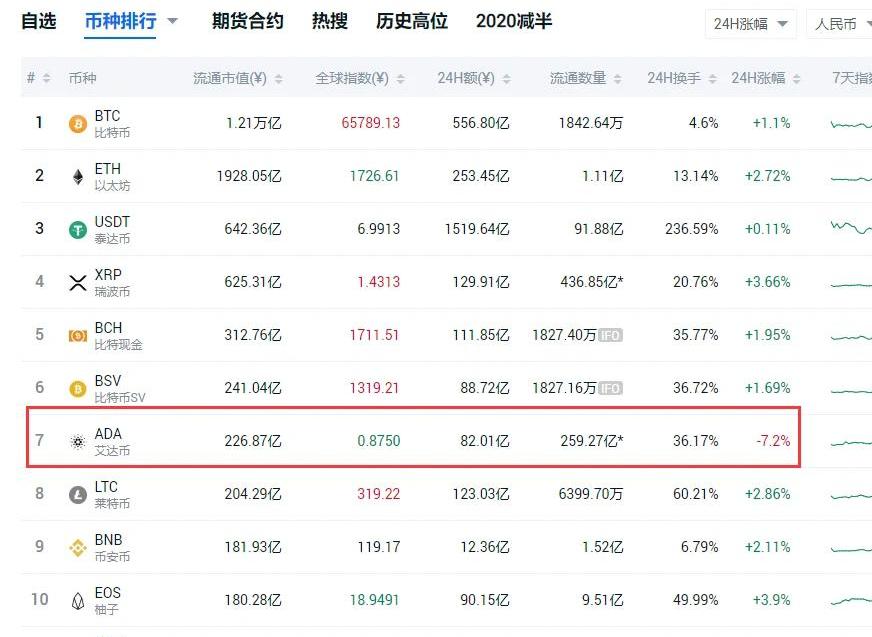Click the BSV coin icon
This screenshot has width=872, height=637.
click(x=78, y=388)
